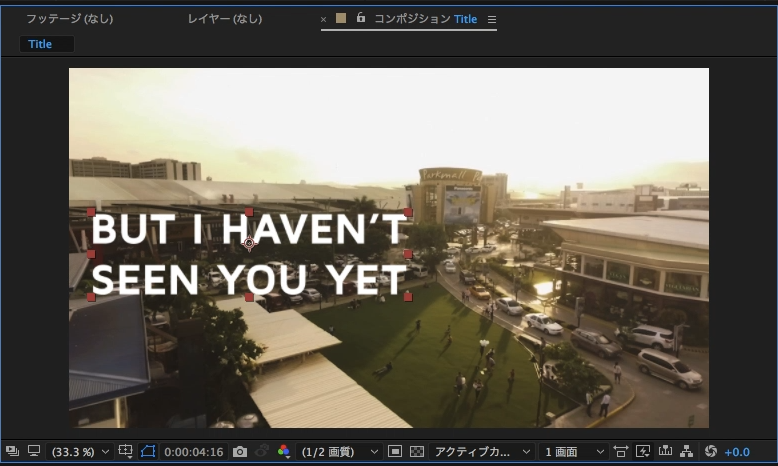Take a snapshot with the camera icon
Screen dimensions: 778x466
[240, 452]
